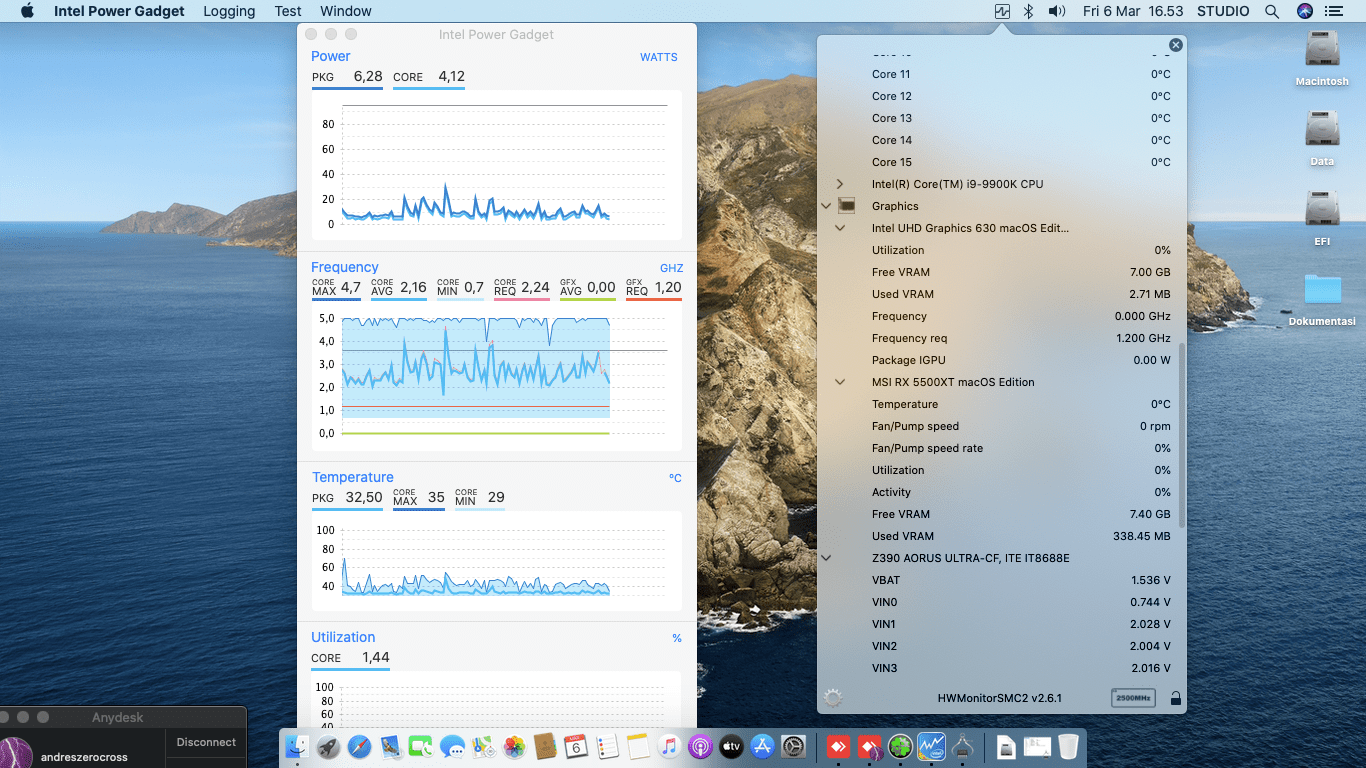Open Launchpad from the Dock
The image size is (1366, 768).
328,746
